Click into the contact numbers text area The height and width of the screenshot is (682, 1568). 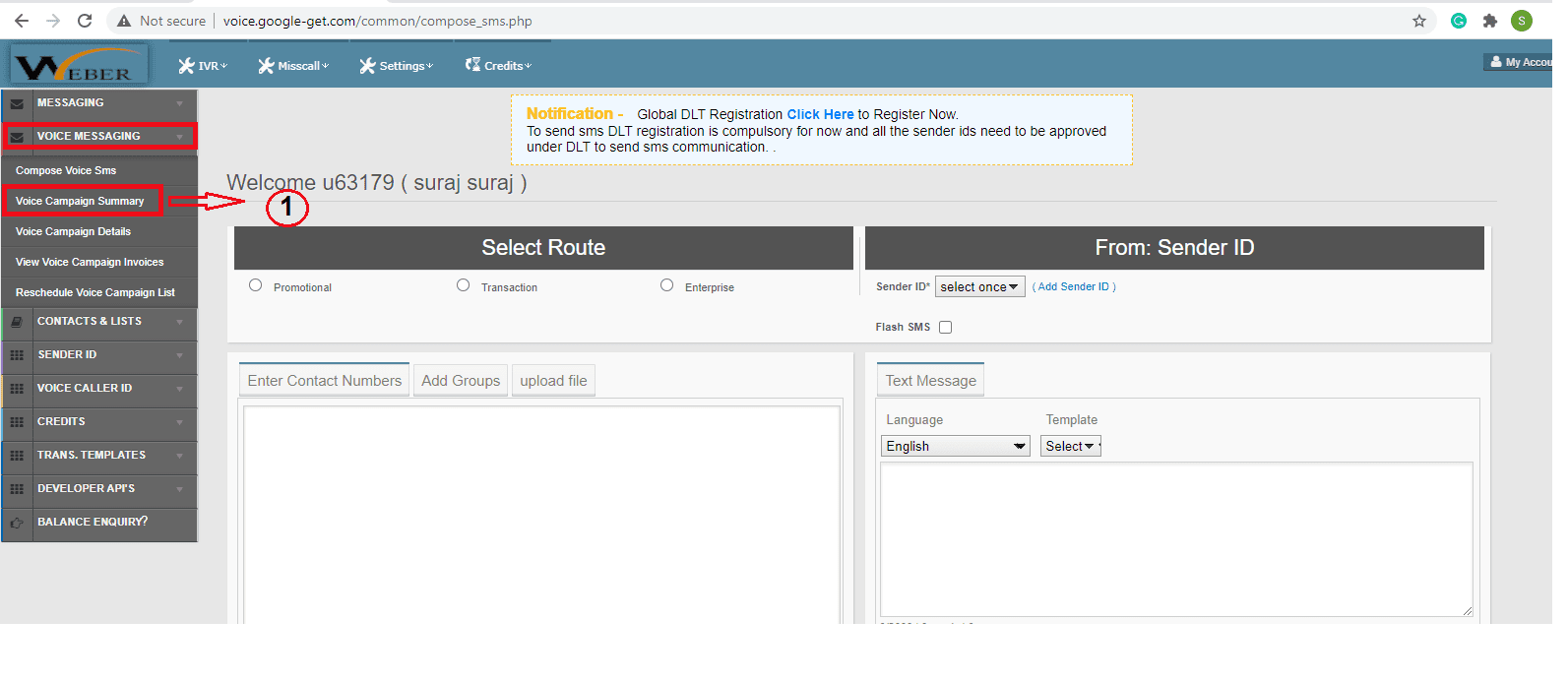541,512
